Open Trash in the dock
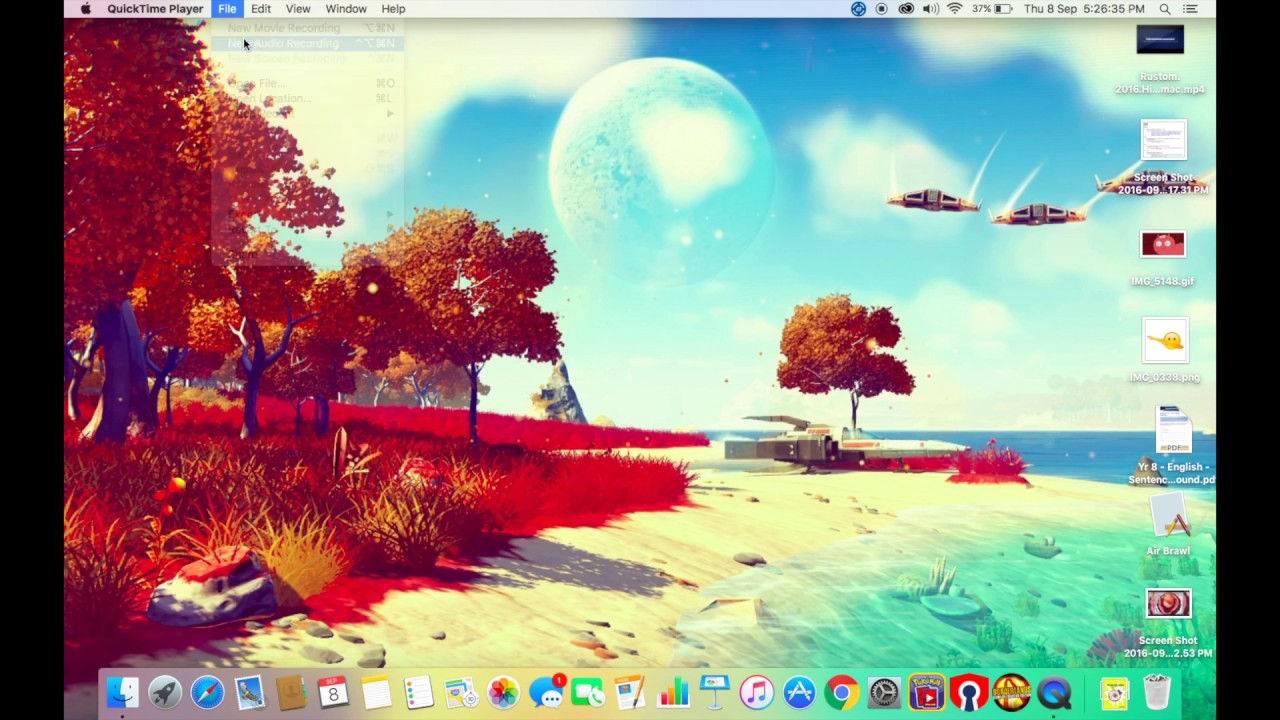This screenshot has width=1280, height=720. point(1157,692)
